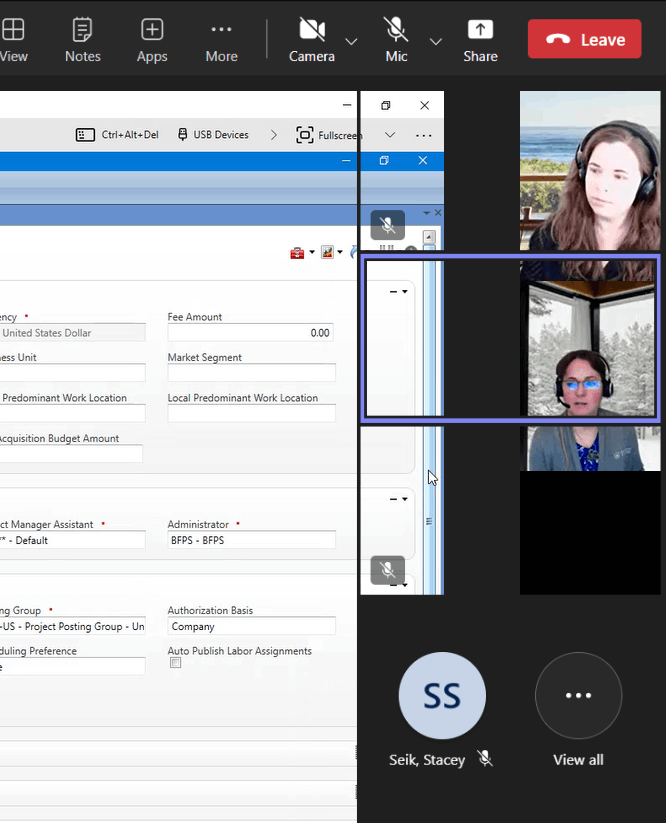
Task: Click the toolbar expand chevron after USB Devices
Action: pos(273,135)
